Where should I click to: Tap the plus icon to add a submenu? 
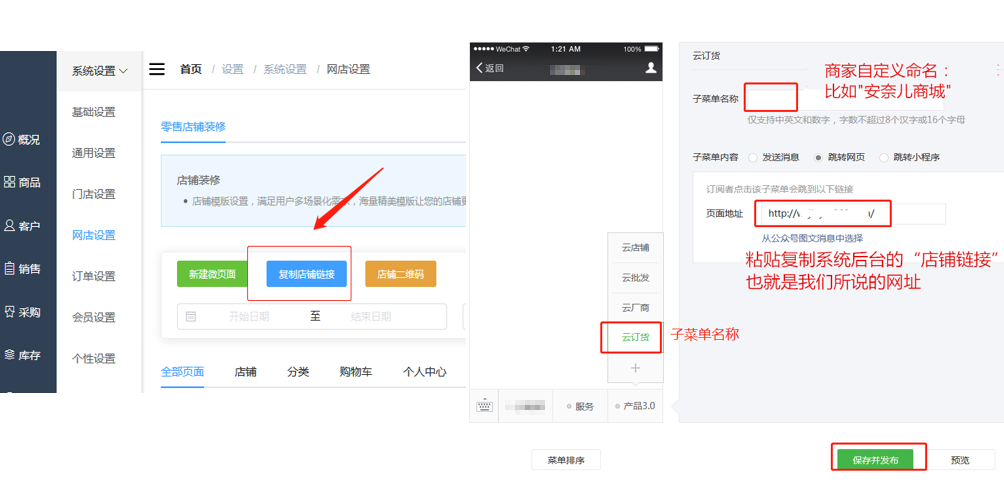pos(635,368)
